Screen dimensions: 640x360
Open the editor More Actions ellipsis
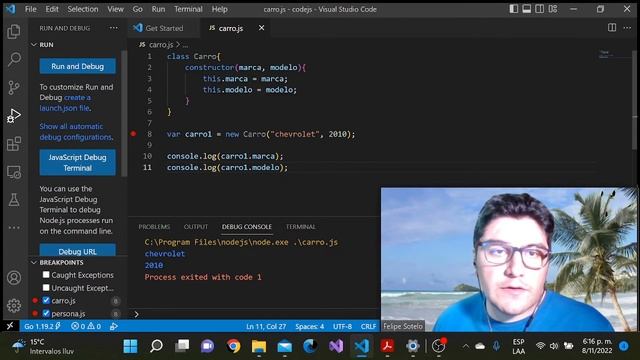627,28
